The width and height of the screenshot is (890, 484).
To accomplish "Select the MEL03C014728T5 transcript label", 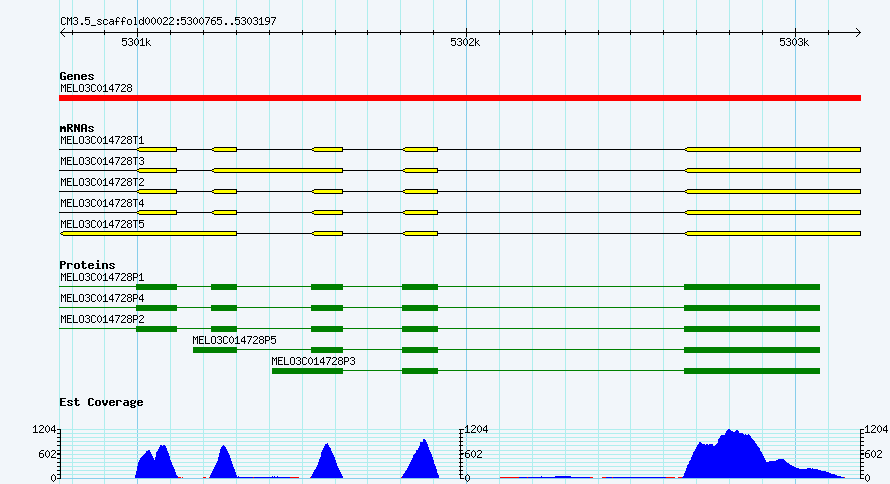I will tap(102, 224).
